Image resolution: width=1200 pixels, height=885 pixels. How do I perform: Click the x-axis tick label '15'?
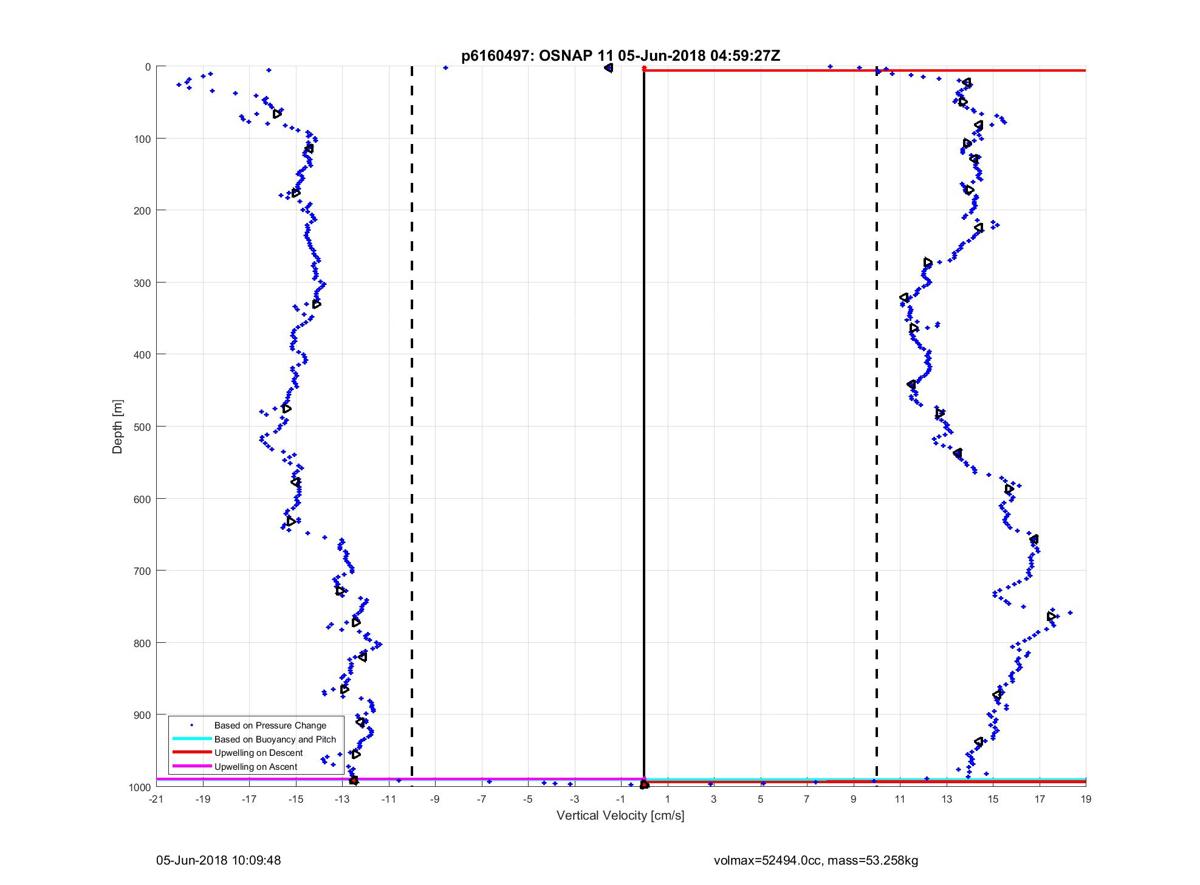[x=993, y=800]
